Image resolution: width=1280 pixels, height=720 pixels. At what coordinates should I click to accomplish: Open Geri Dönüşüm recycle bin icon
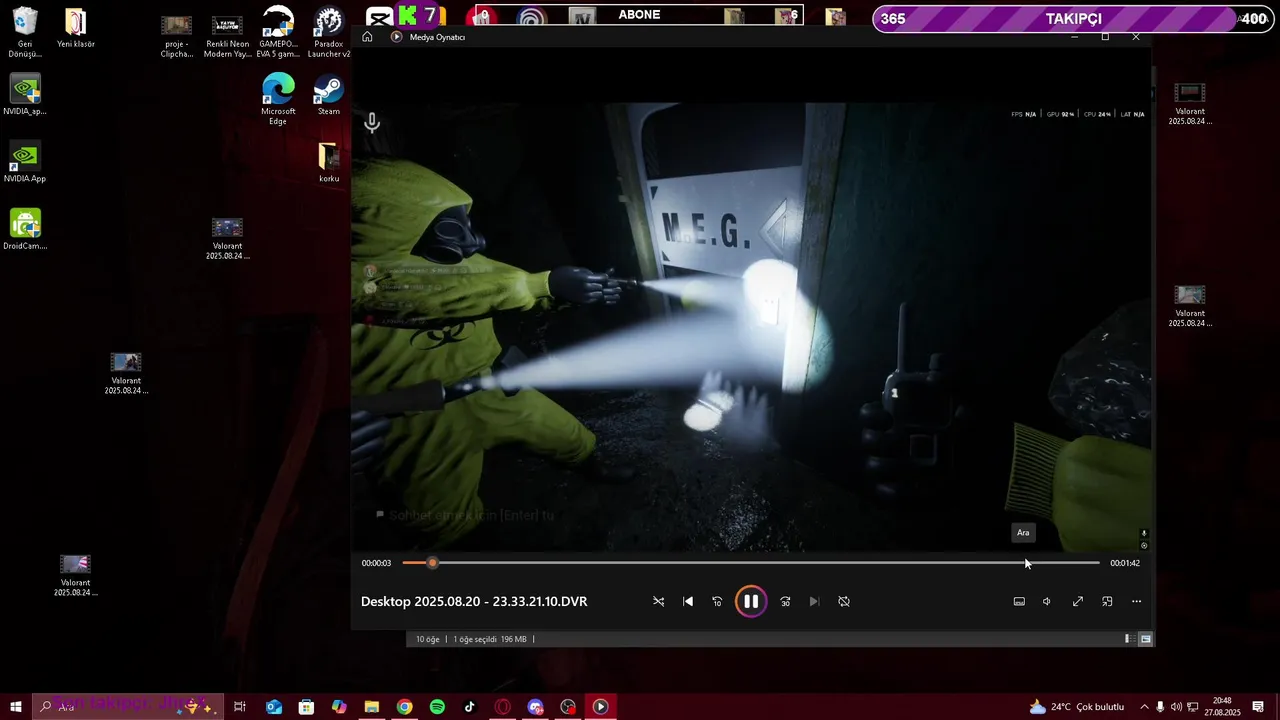(25, 32)
